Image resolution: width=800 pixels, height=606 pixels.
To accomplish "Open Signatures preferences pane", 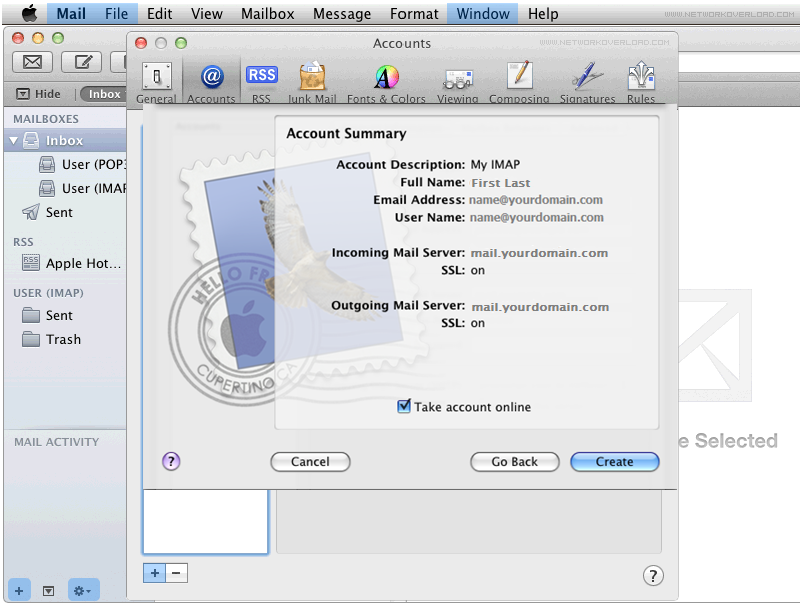I will pyautogui.click(x=587, y=83).
